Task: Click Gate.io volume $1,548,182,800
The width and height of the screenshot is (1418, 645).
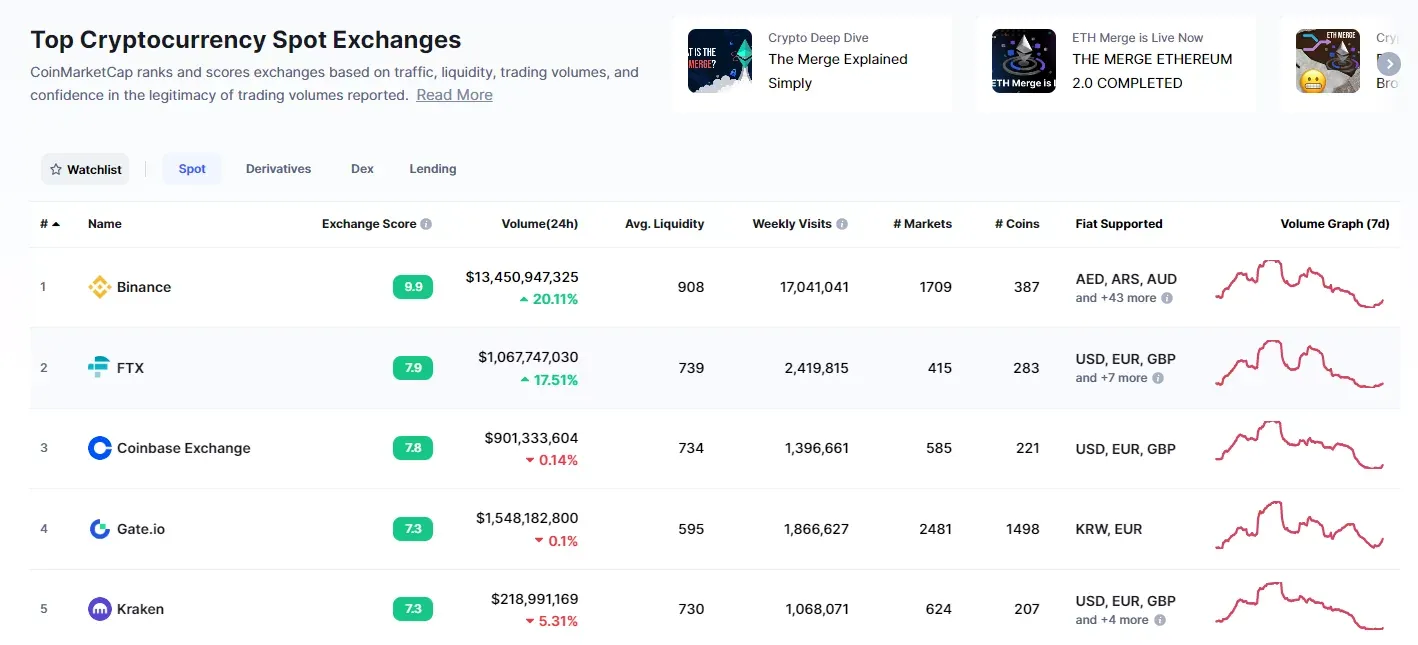Action: click(527, 518)
